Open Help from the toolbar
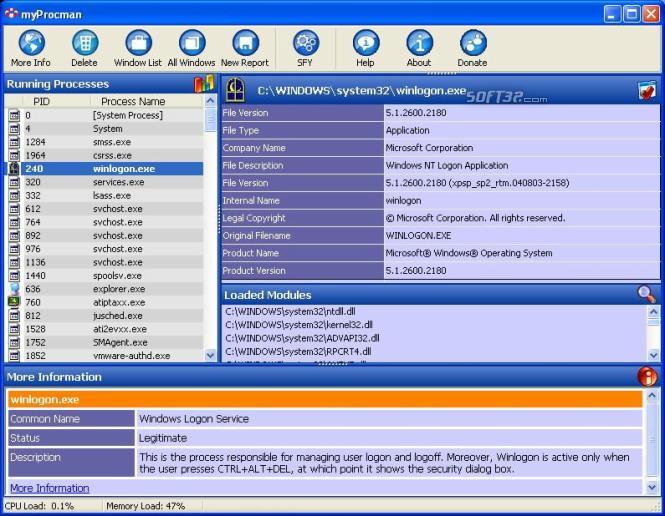Viewport: 665px width, 516px height. click(x=365, y=43)
